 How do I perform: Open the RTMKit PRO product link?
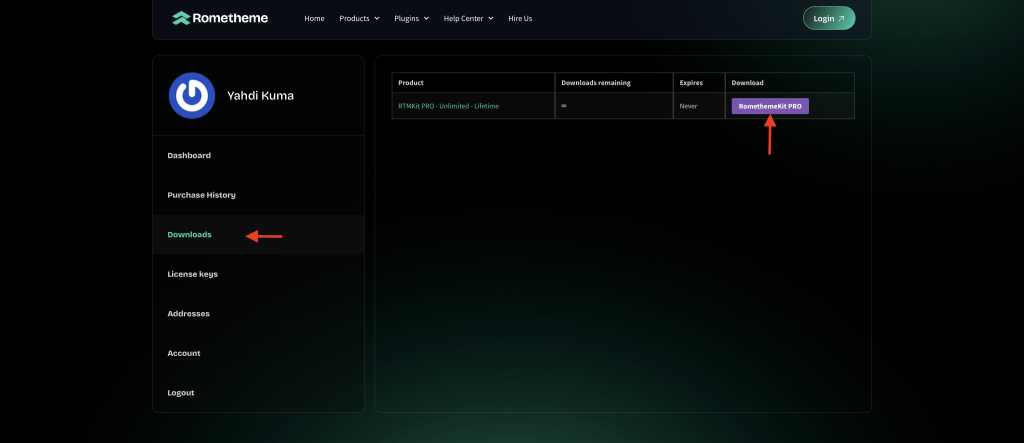[448, 106]
